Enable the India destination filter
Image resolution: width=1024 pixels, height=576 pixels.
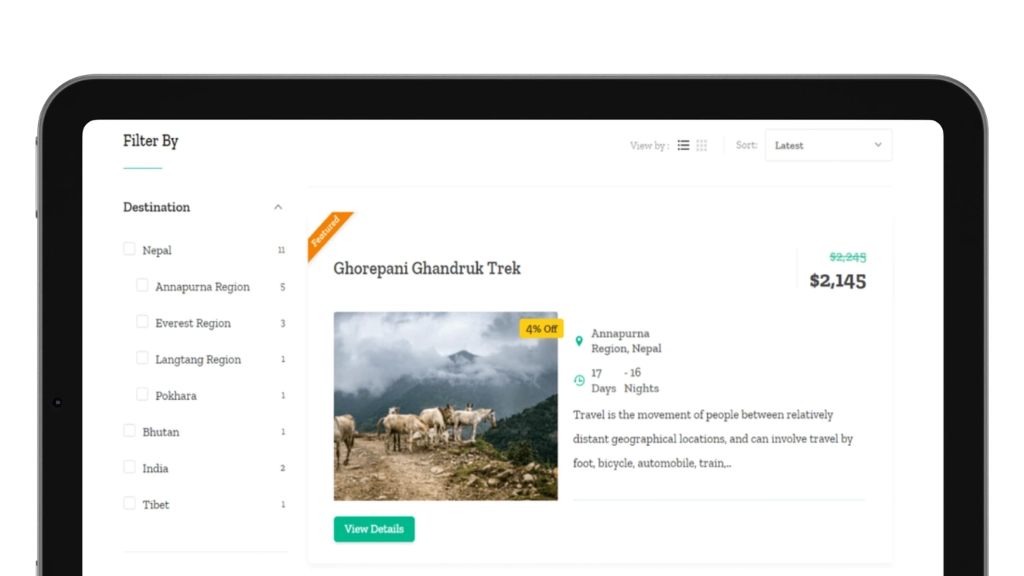pos(129,467)
